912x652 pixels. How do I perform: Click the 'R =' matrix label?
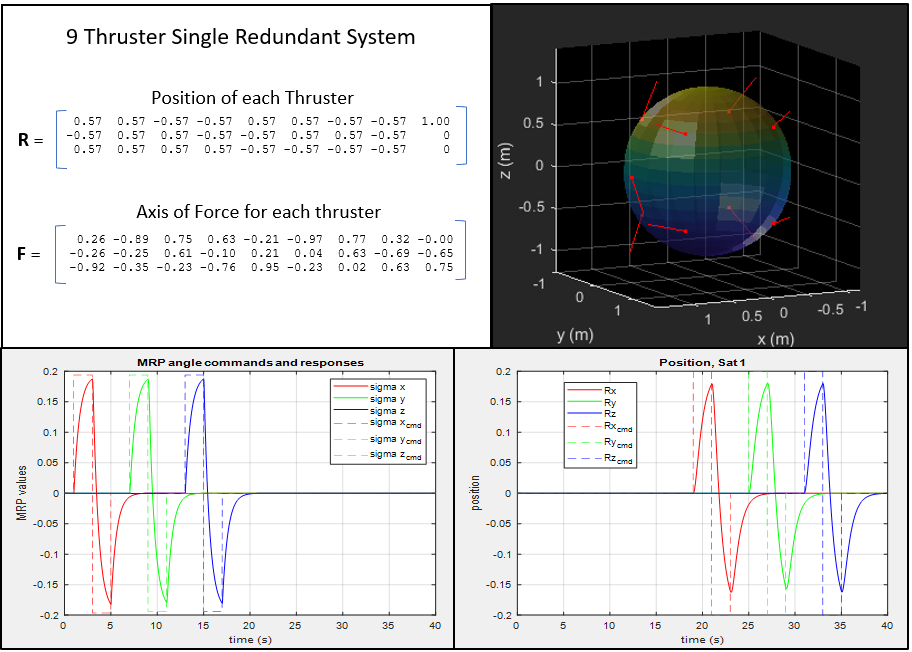(31, 140)
